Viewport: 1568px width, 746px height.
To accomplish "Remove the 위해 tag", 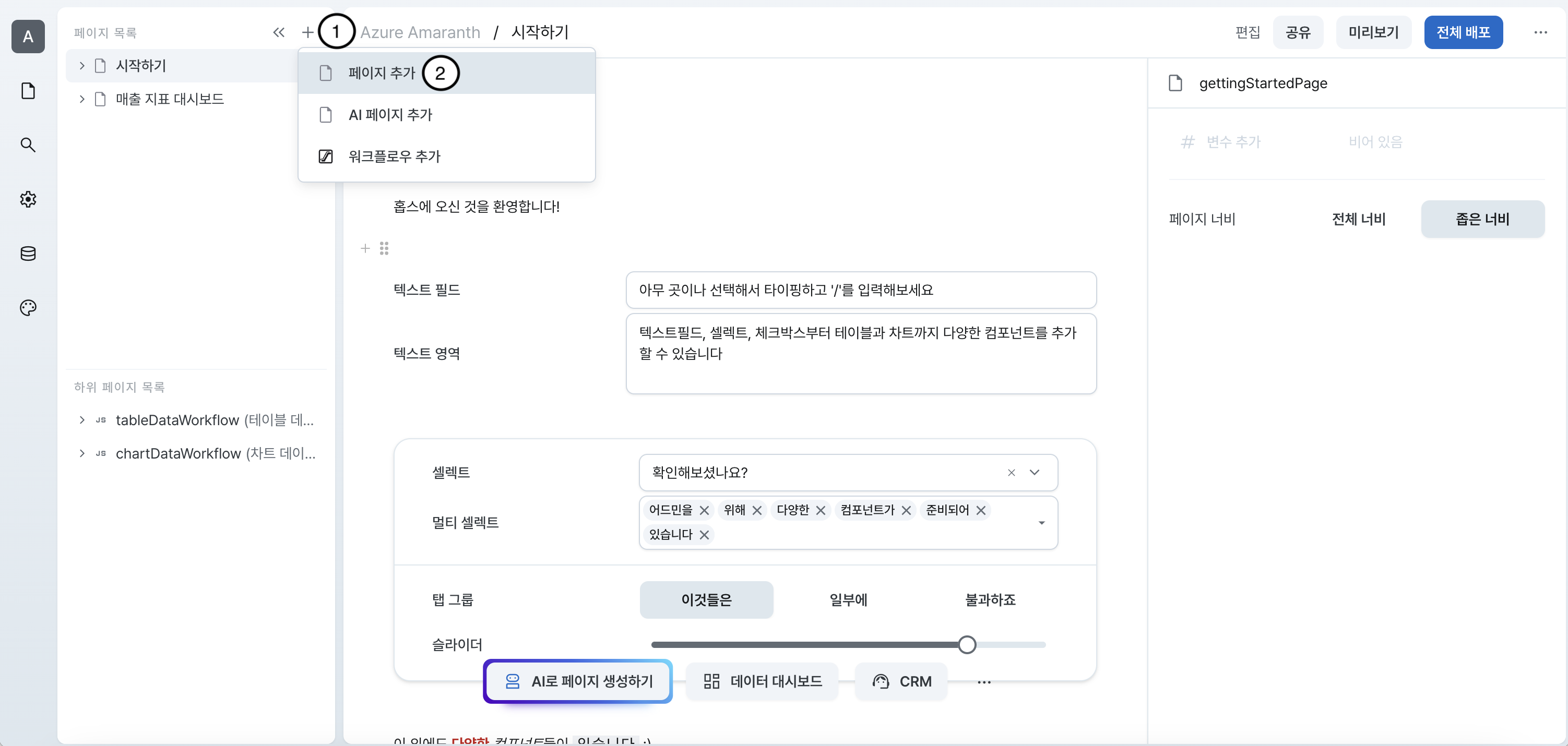I will tap(757, 511).
